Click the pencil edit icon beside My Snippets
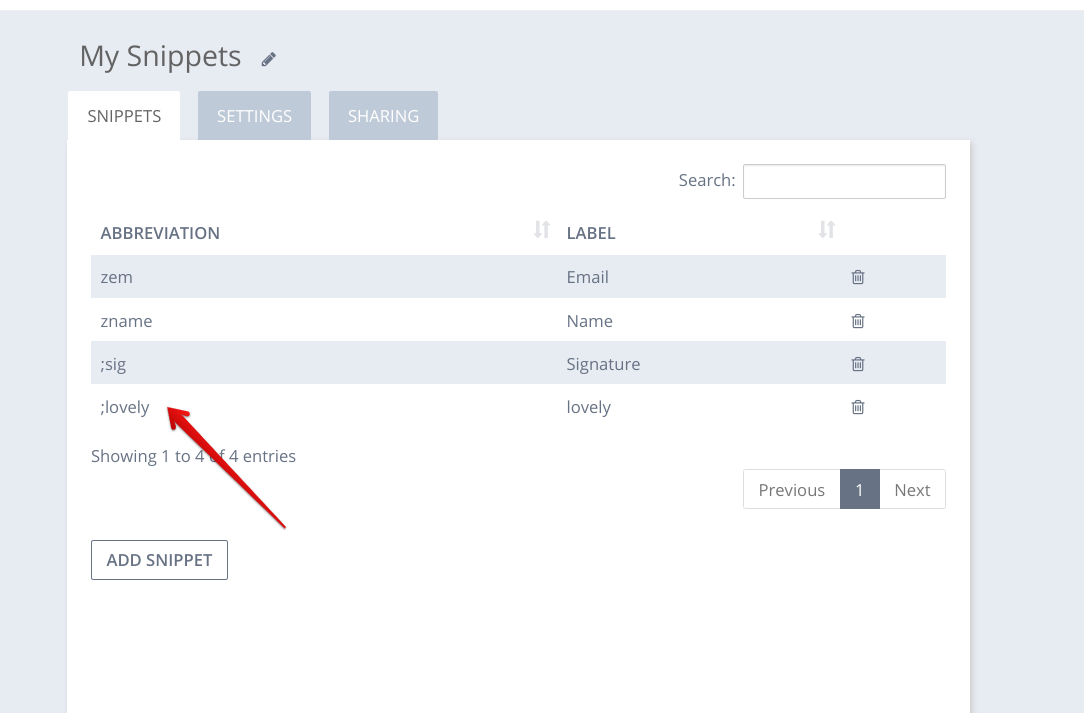1084x713 pixels. [x=268, y=59]
